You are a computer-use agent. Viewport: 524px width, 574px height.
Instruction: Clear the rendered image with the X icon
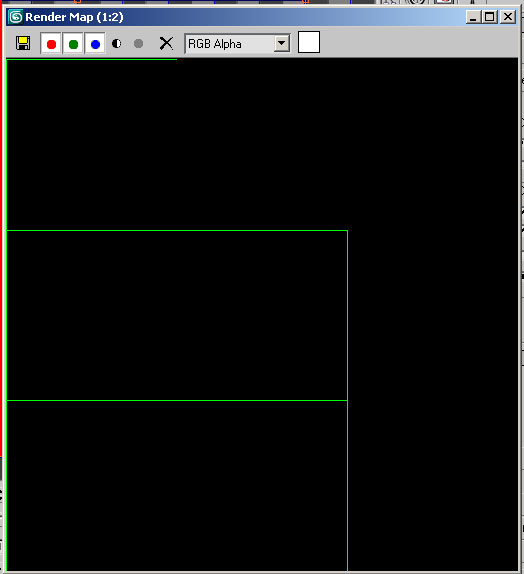coord(166,43)
